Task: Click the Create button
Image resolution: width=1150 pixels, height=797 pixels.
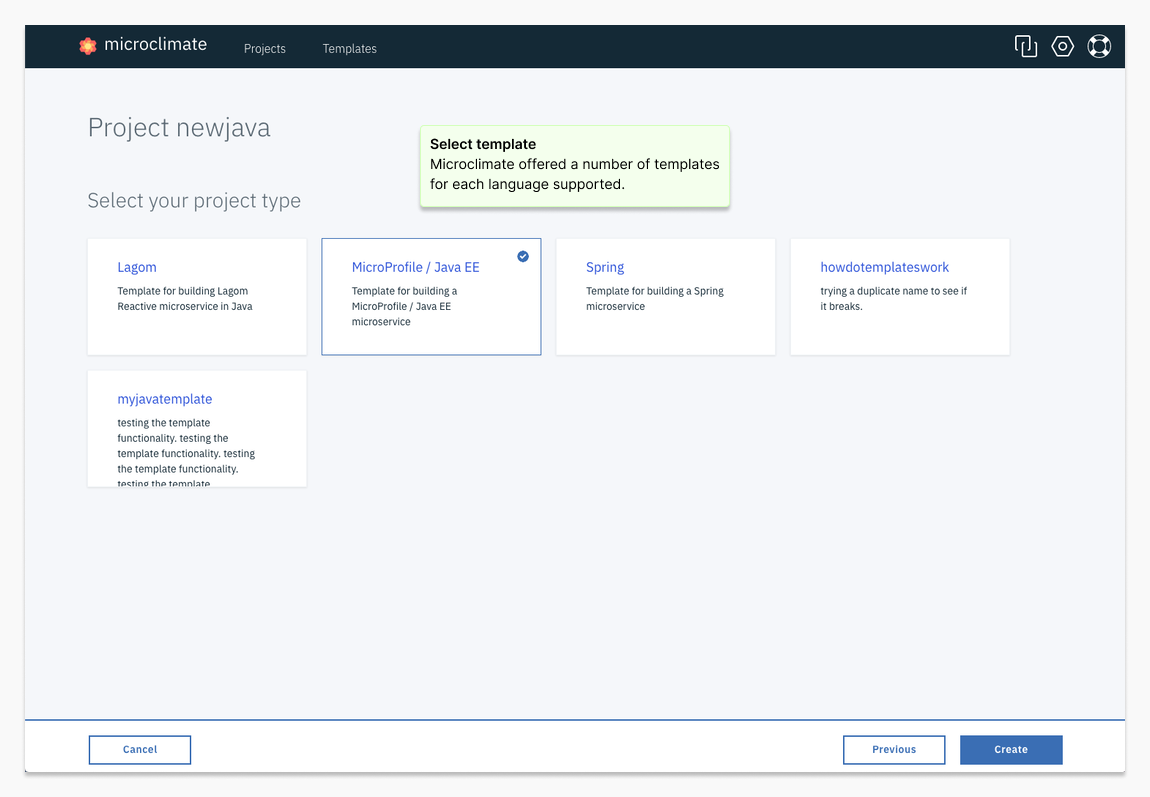Action: (x=1010, y=749)
